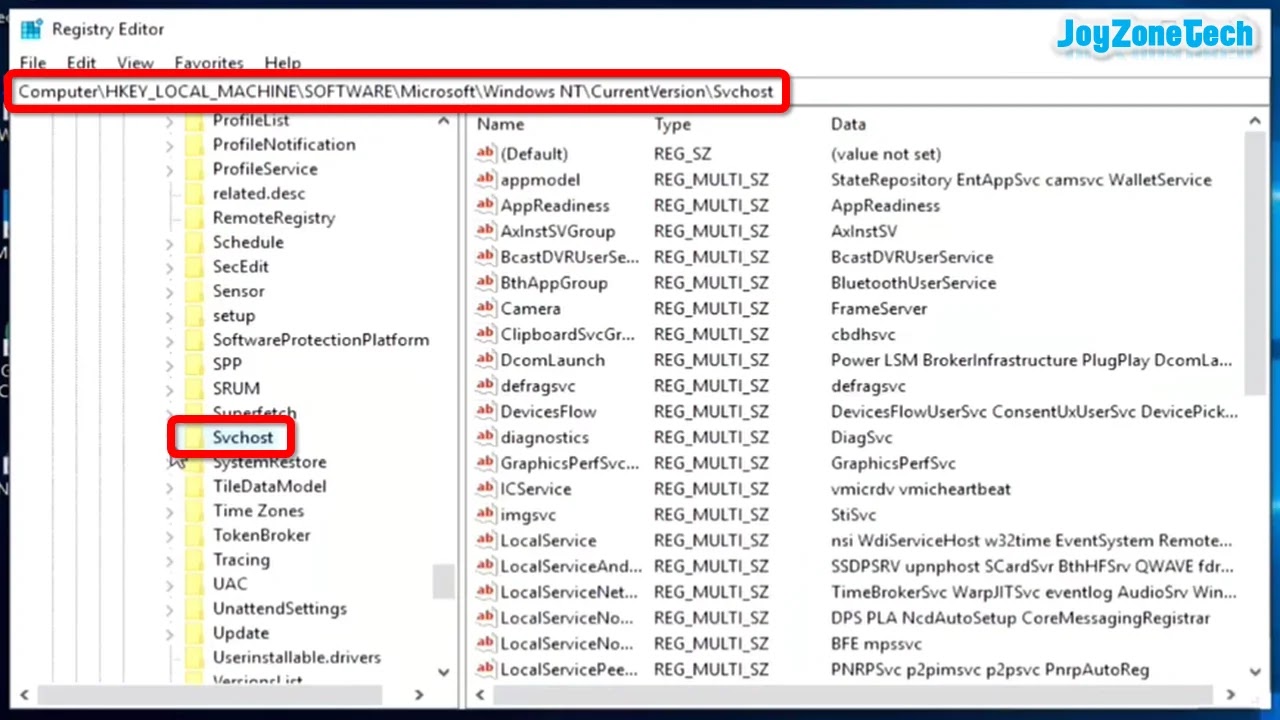Click the folder icon of the Sensor key

pyautogui.click(x=195, y=291)
